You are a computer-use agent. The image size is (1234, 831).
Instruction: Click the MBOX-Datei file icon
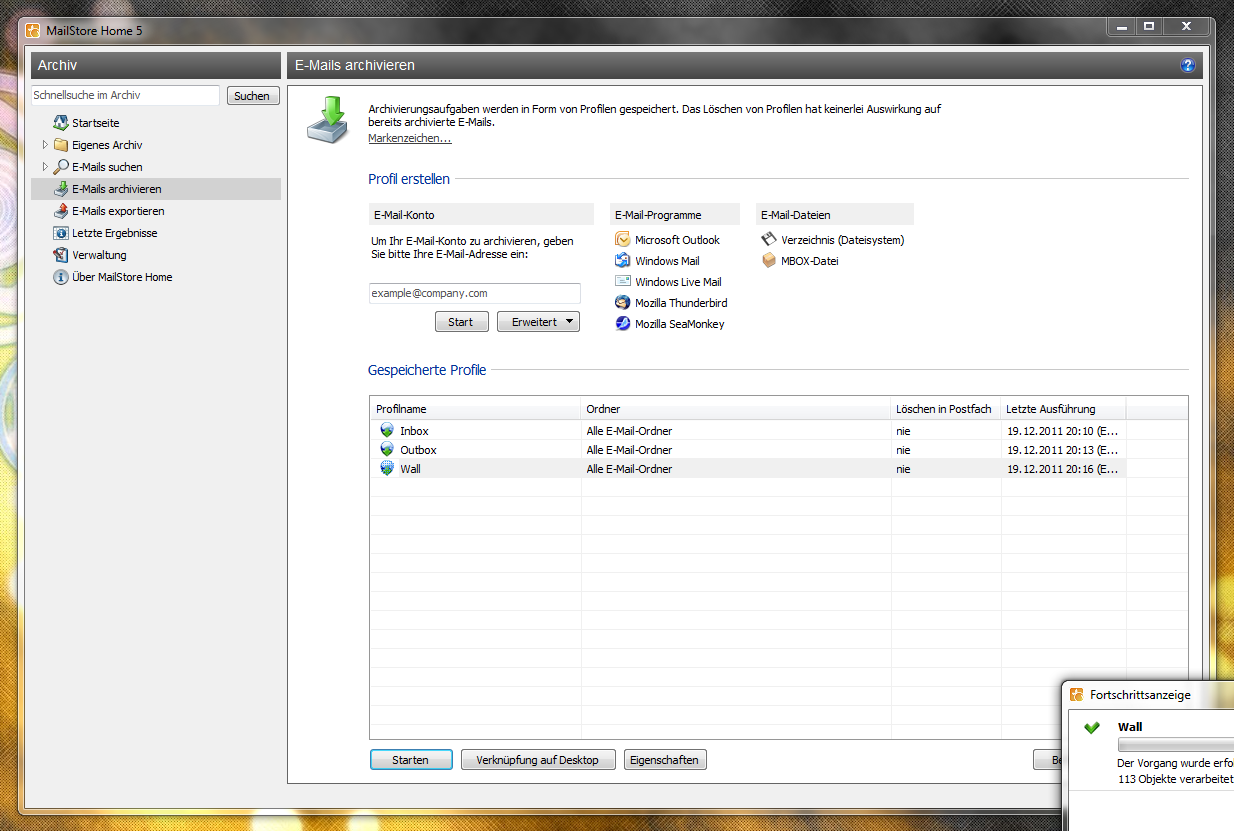(769, 261)
